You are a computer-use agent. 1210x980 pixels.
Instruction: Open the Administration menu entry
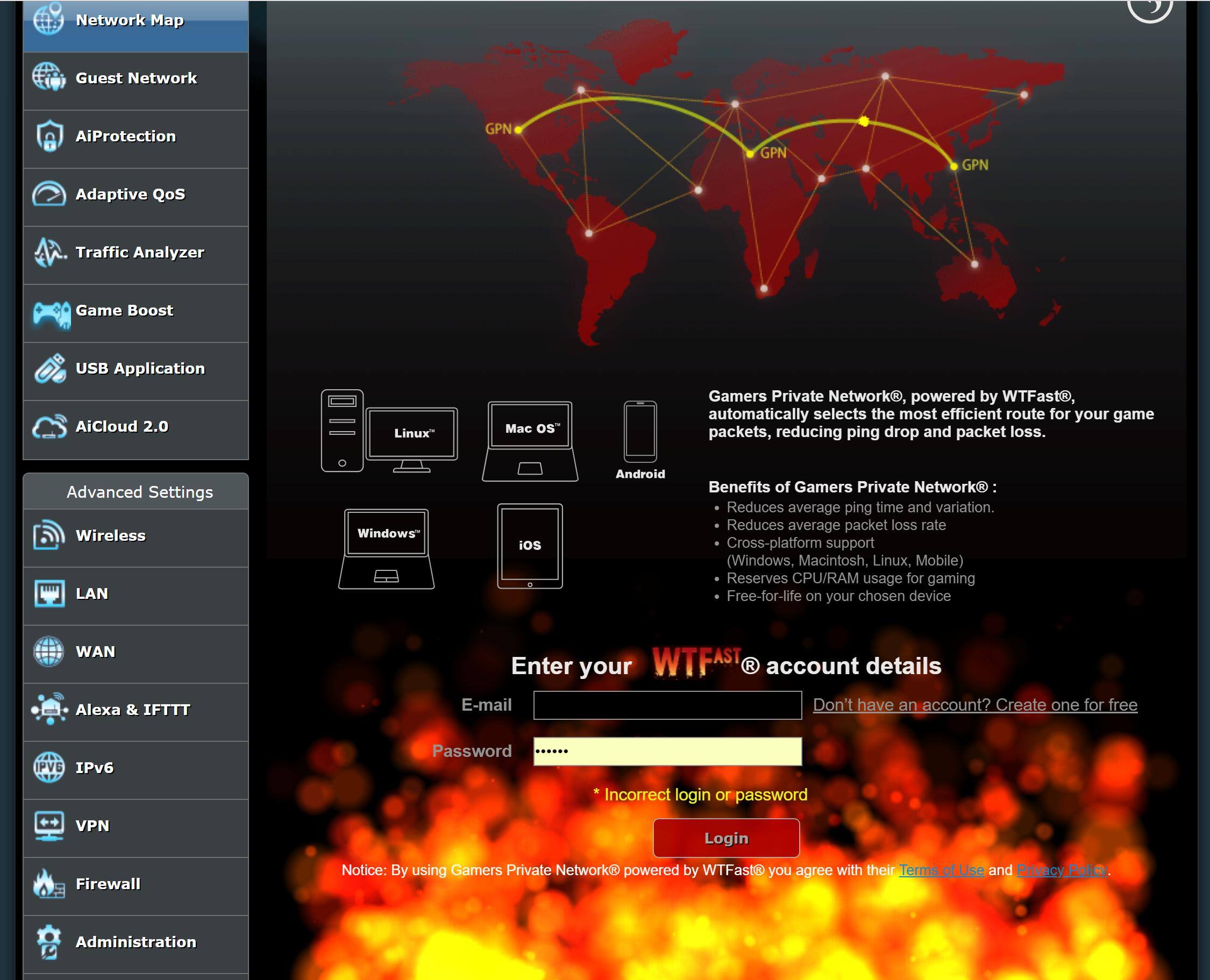click(x=136, y=942)
